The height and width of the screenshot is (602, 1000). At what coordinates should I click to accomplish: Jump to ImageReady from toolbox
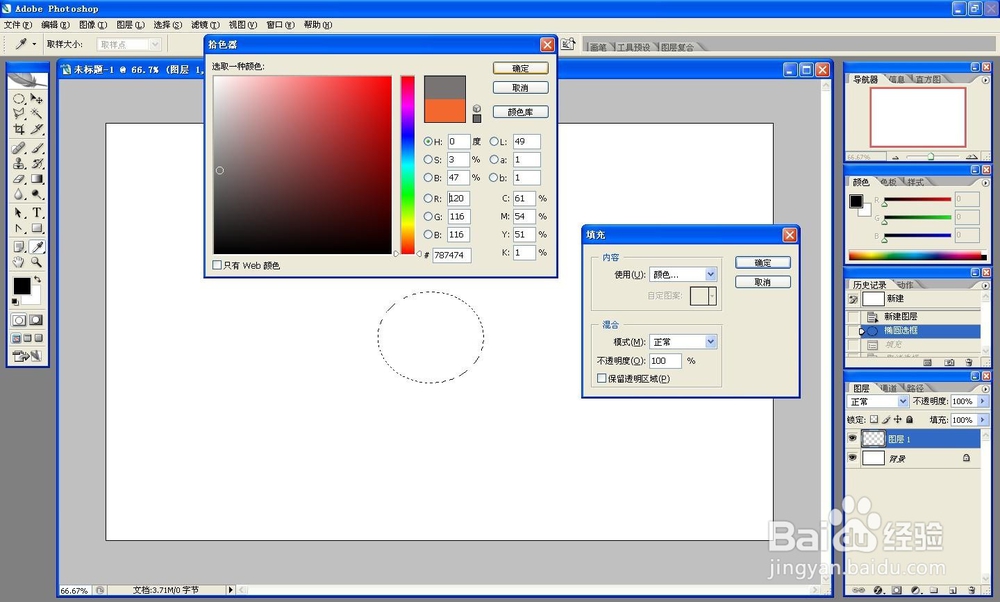[28, 356]
